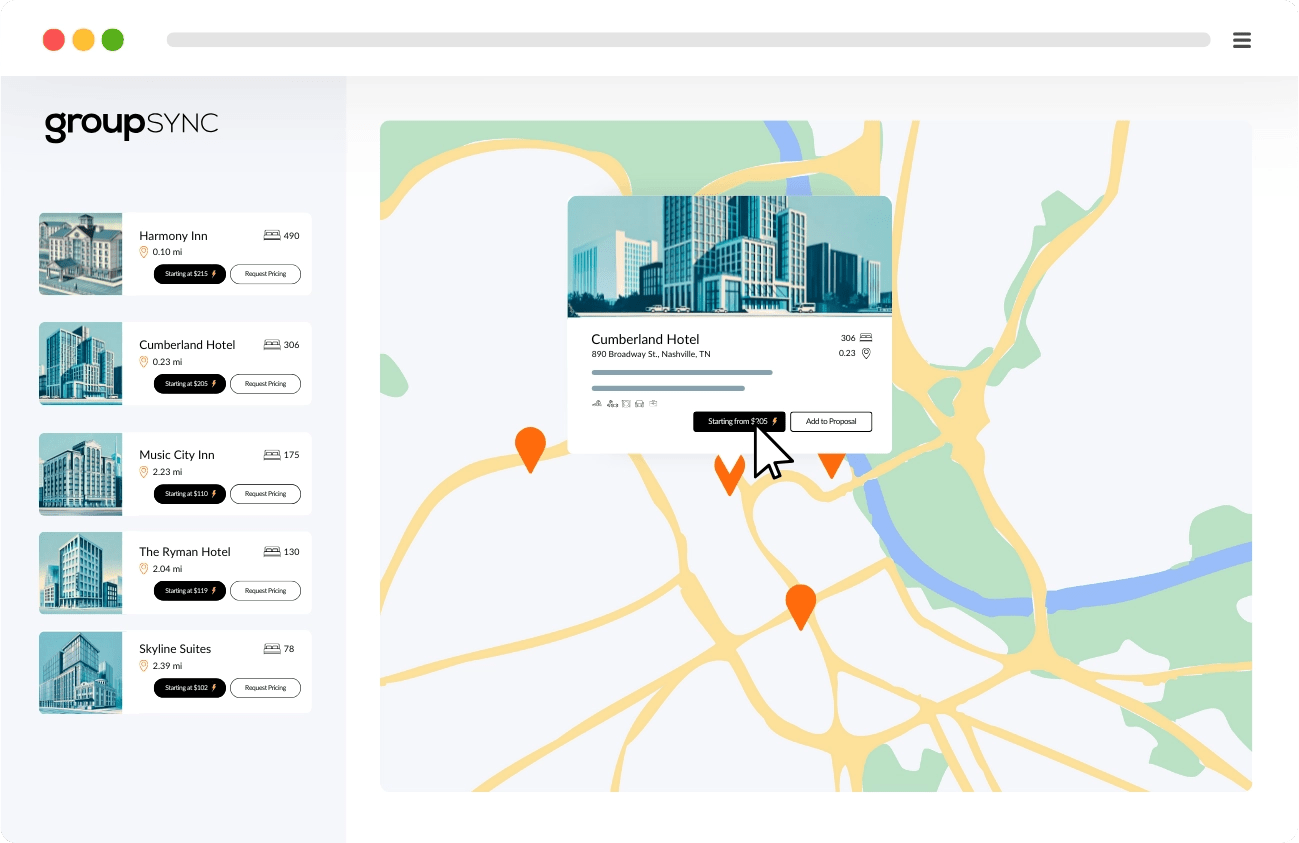Click the location pin icon on Skyline Suites card

[x=144, y=666]
